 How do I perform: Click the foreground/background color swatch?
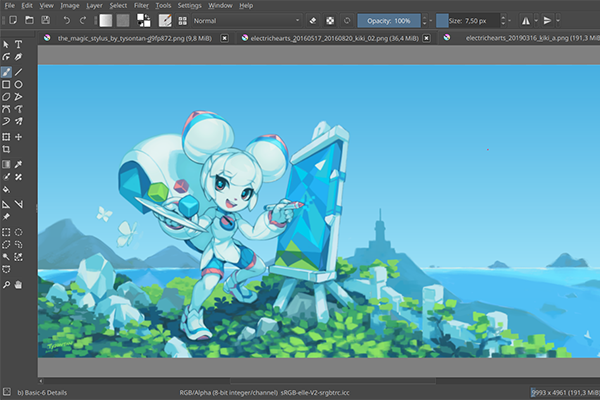[144, 19]
